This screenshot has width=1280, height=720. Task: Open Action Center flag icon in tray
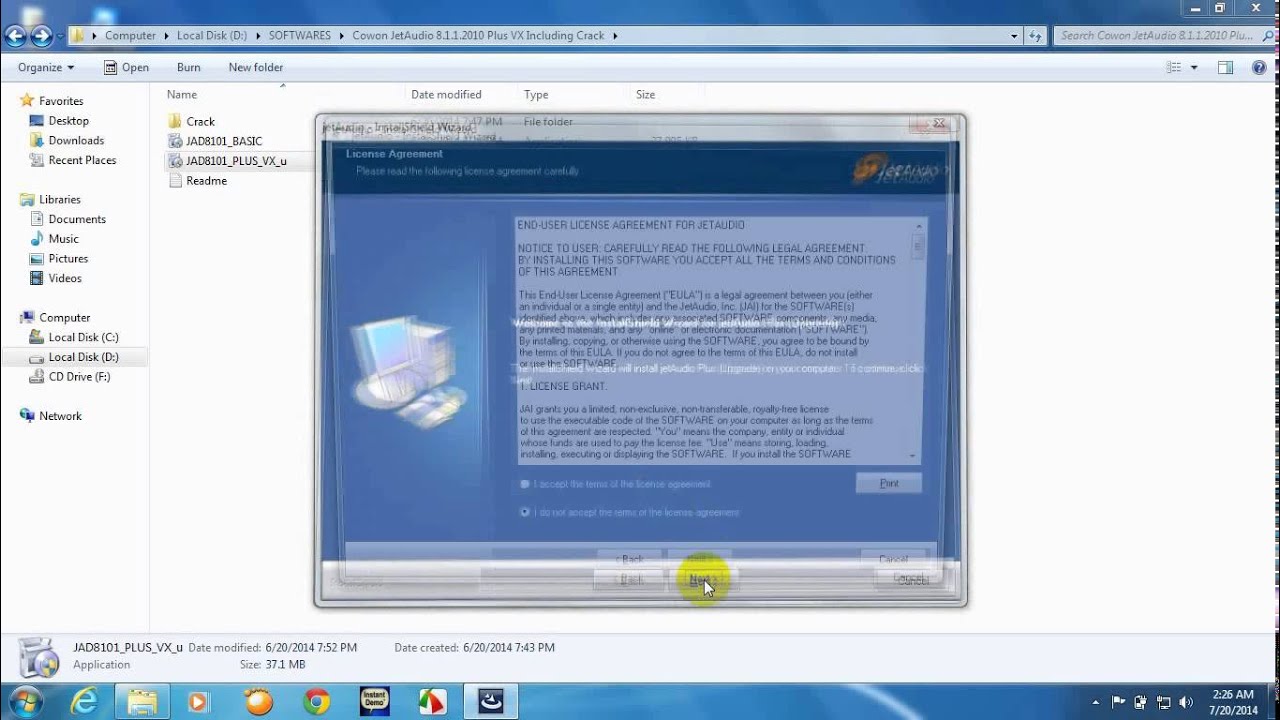click(1119, 702)
